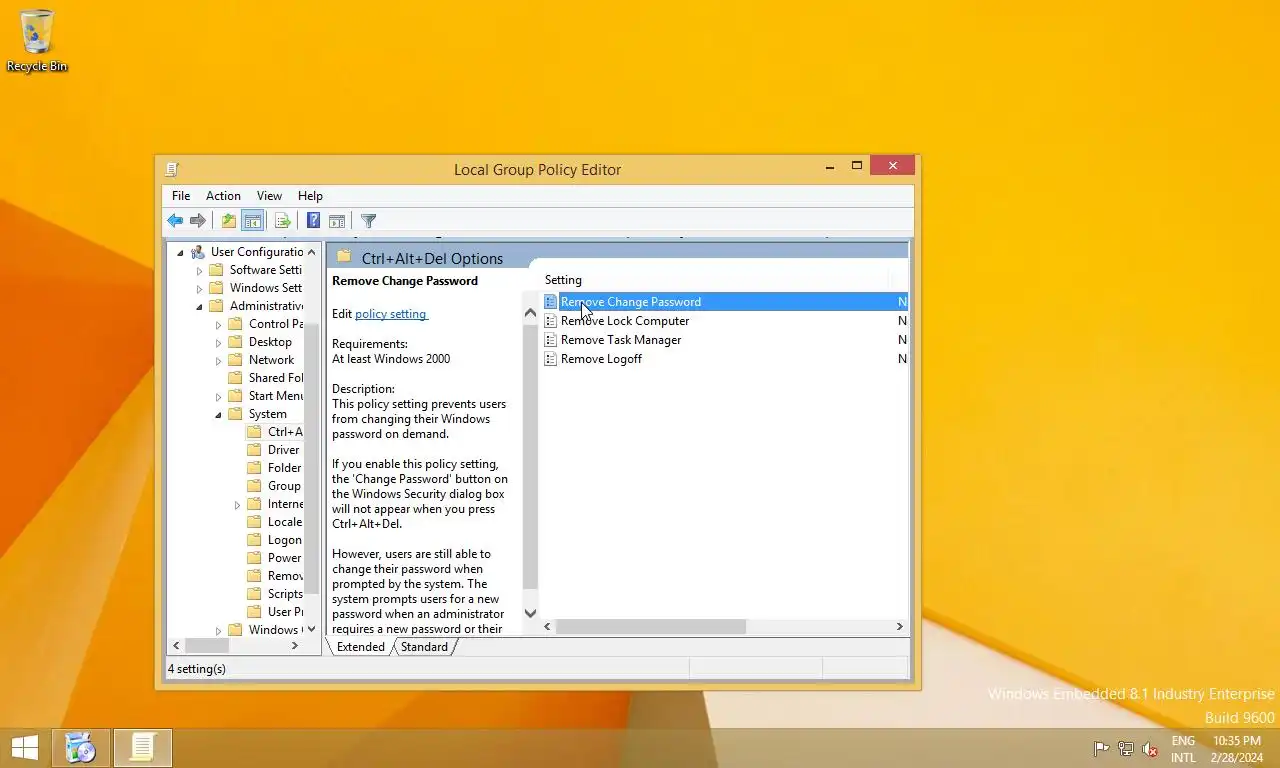
Task: Expand the Control Panel tree node
Action: 218,324
